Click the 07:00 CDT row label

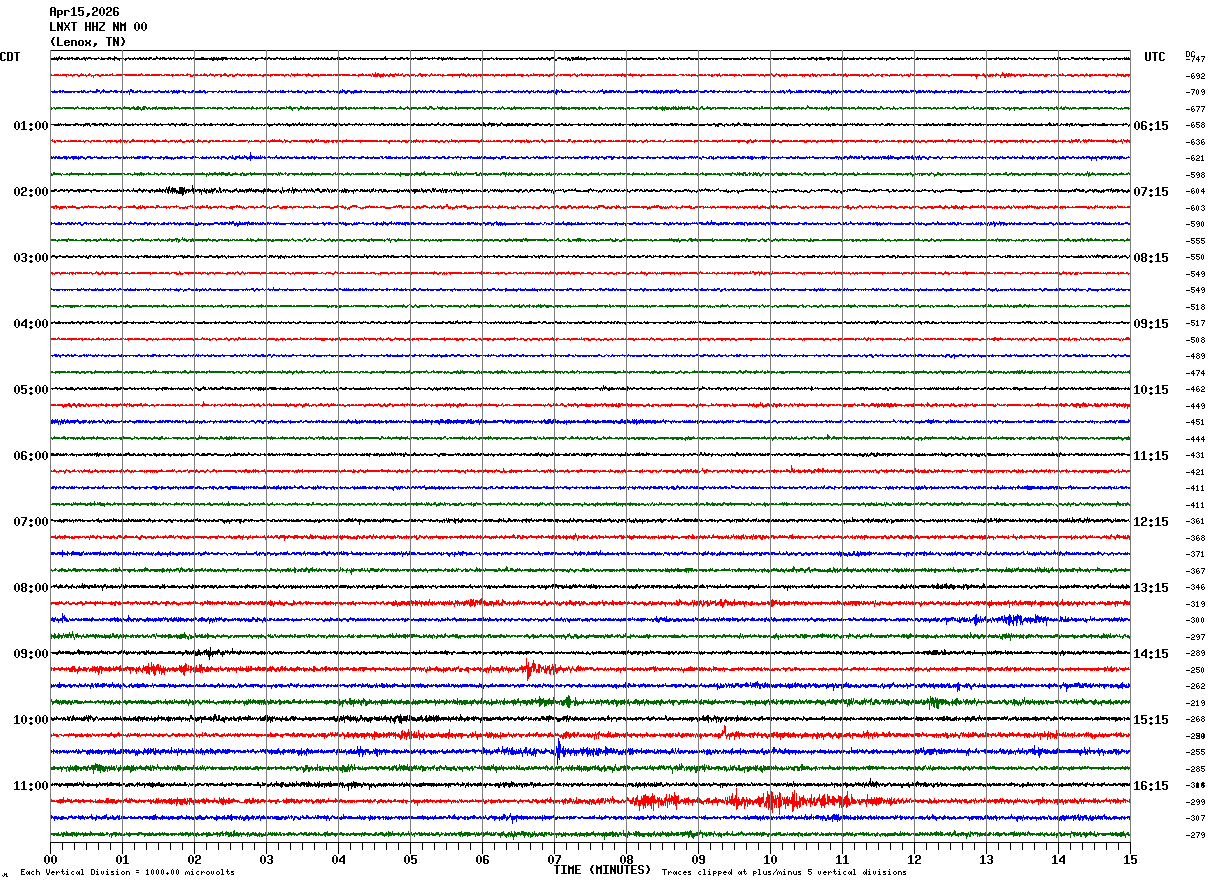[x=31, y=522]
